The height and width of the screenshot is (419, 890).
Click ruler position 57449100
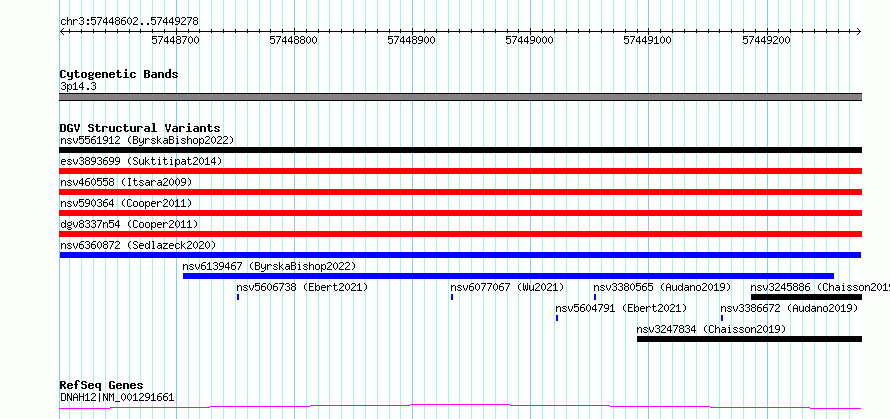coord(648,41)
